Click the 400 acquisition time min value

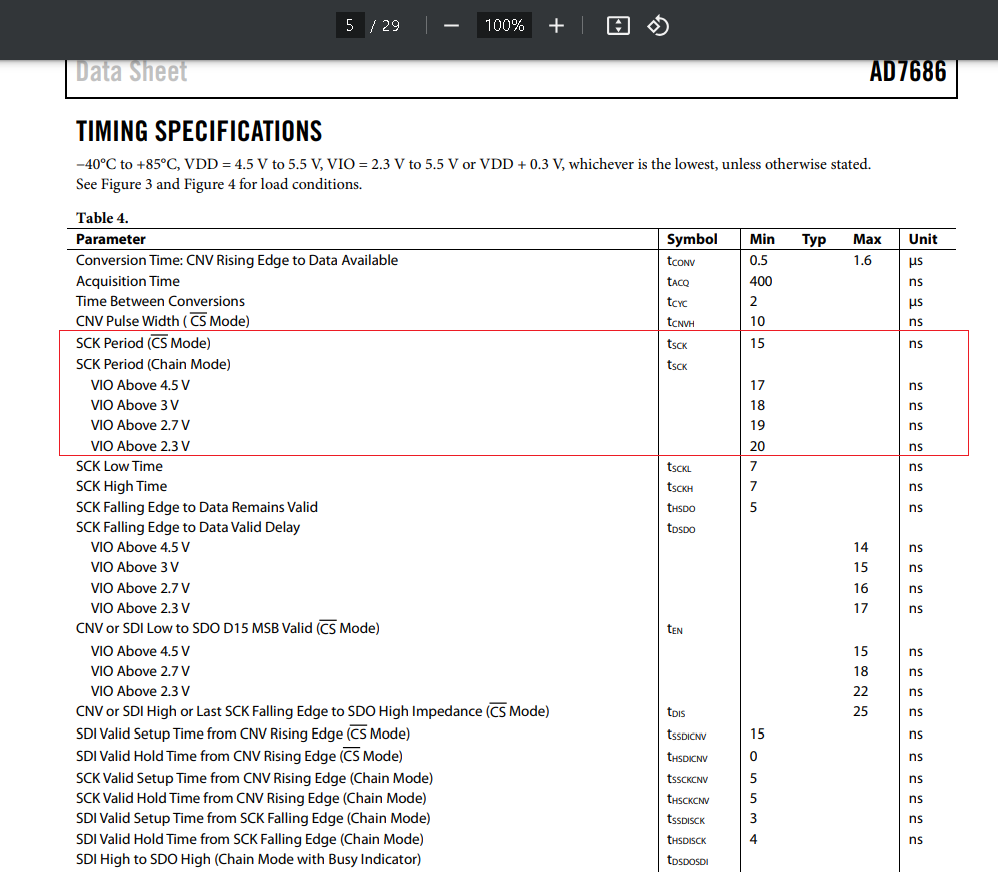point(761,281)
